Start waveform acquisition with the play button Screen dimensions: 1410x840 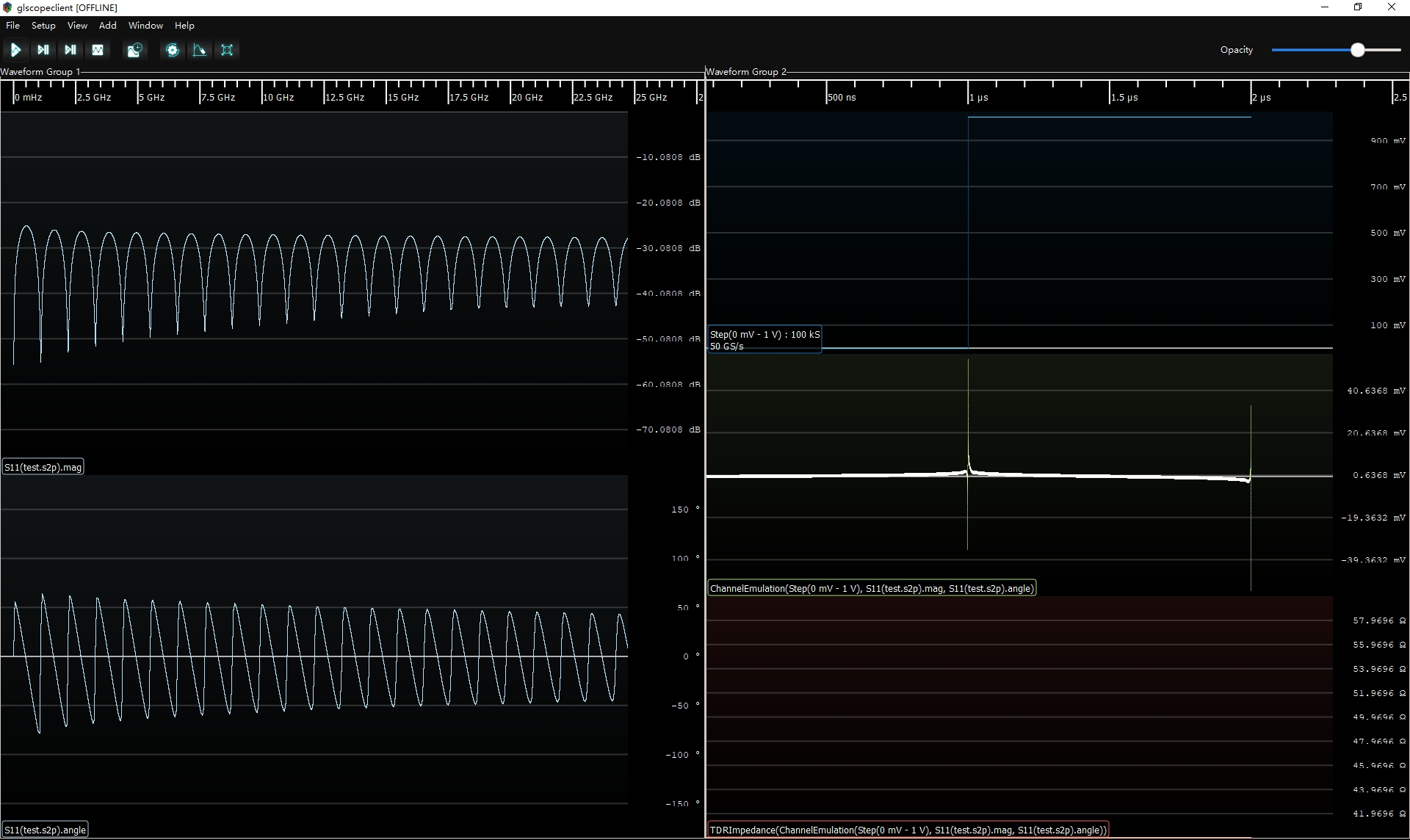(15, 50)
